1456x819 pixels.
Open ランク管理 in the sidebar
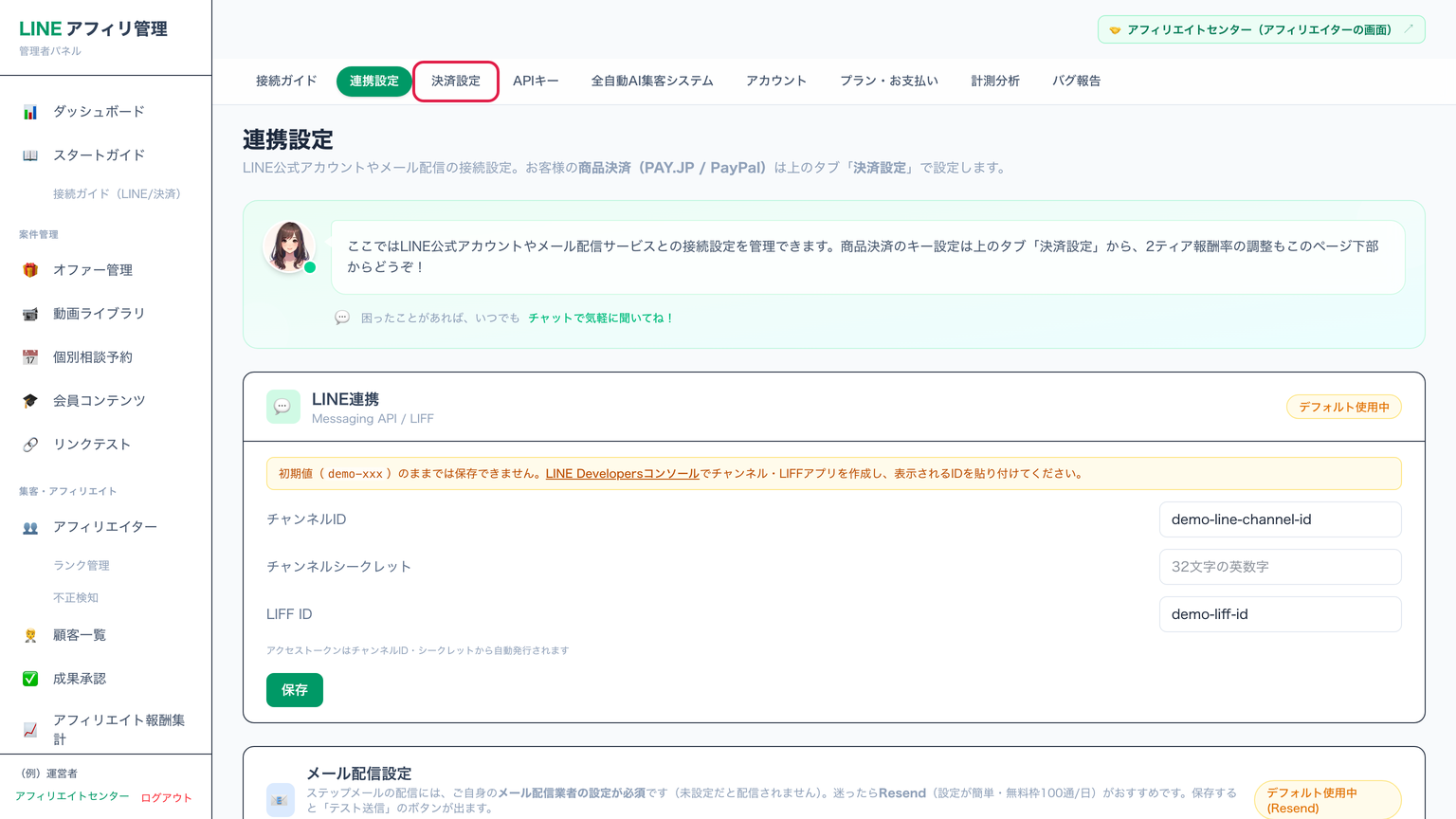tap(82, 566)
